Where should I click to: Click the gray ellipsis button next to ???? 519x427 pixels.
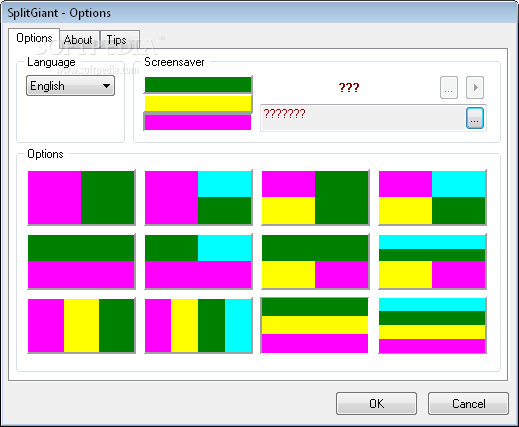tap(449, 88)
